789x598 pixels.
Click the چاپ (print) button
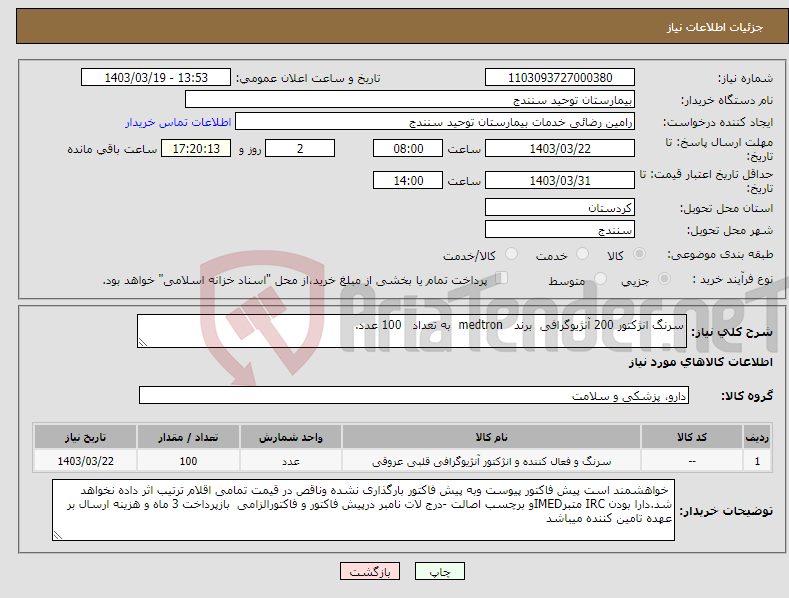click(x=439, y=571)
